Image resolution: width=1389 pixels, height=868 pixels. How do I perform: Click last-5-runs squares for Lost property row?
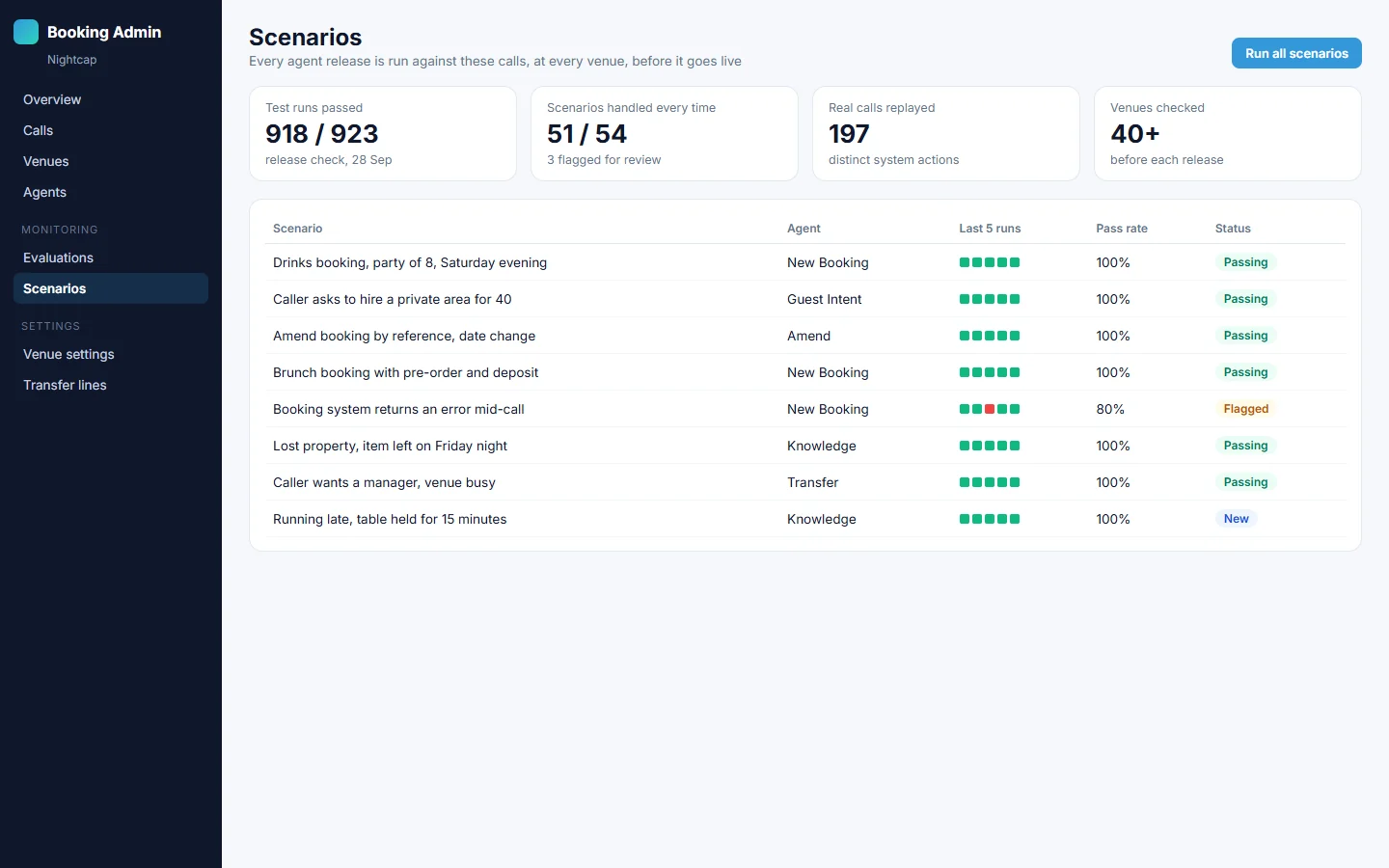pyautogui.click(x=990, y=446)
